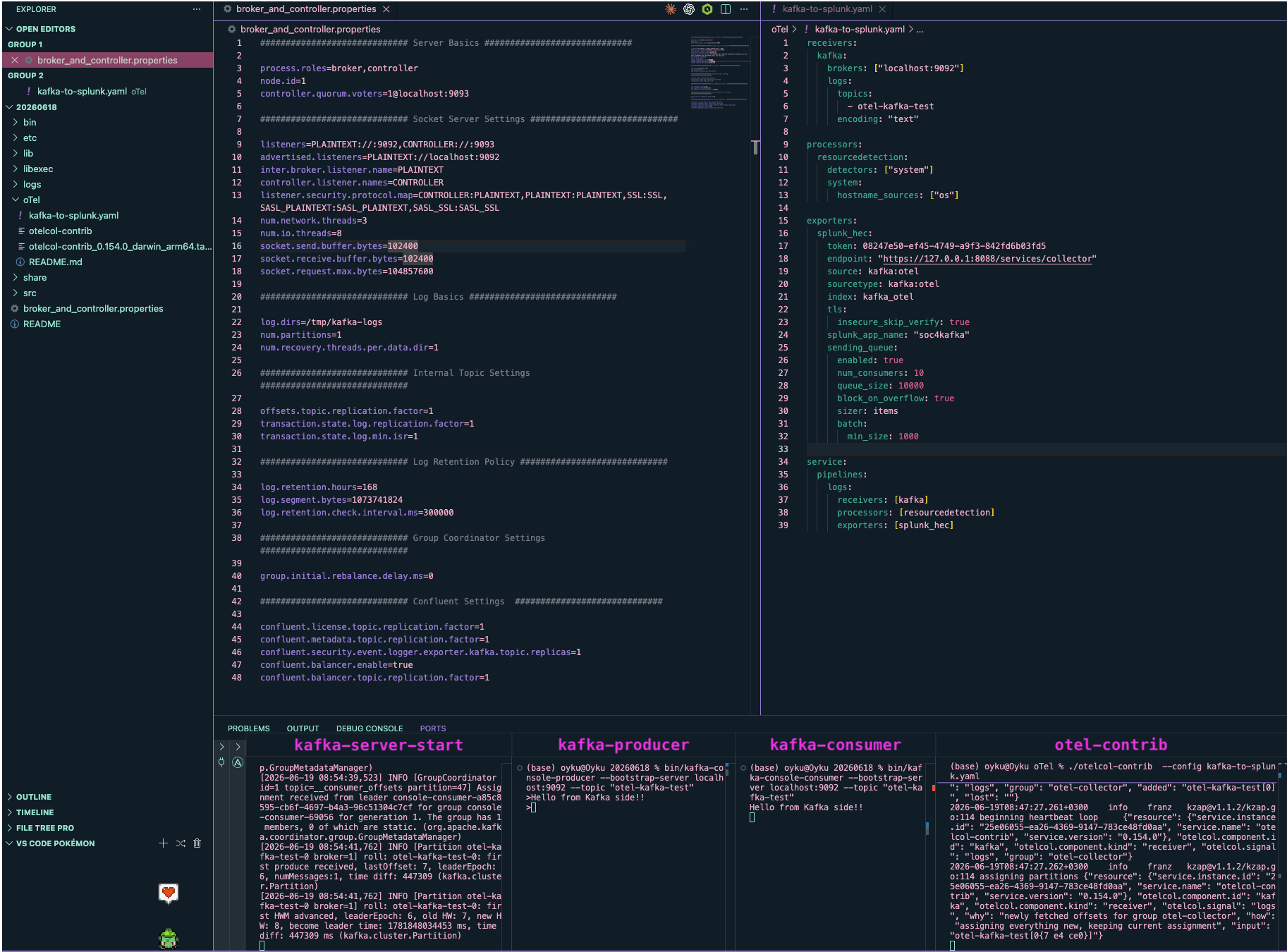Click the gear icon of broker_and_controller.properties tab
This screenshot has width=1287, height=952.
click(228, 9)
